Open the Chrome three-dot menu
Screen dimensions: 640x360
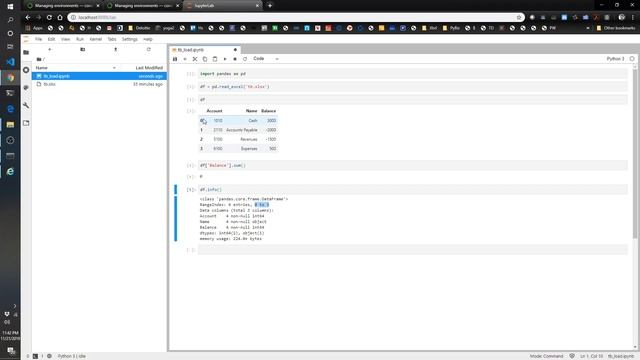(x=633, y=18)
